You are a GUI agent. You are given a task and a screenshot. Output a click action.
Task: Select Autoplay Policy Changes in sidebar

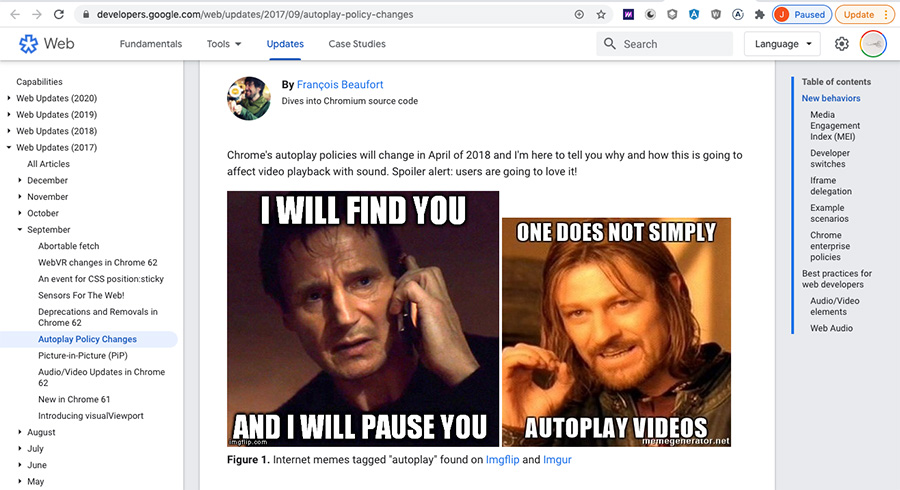(x=87, y=339)
